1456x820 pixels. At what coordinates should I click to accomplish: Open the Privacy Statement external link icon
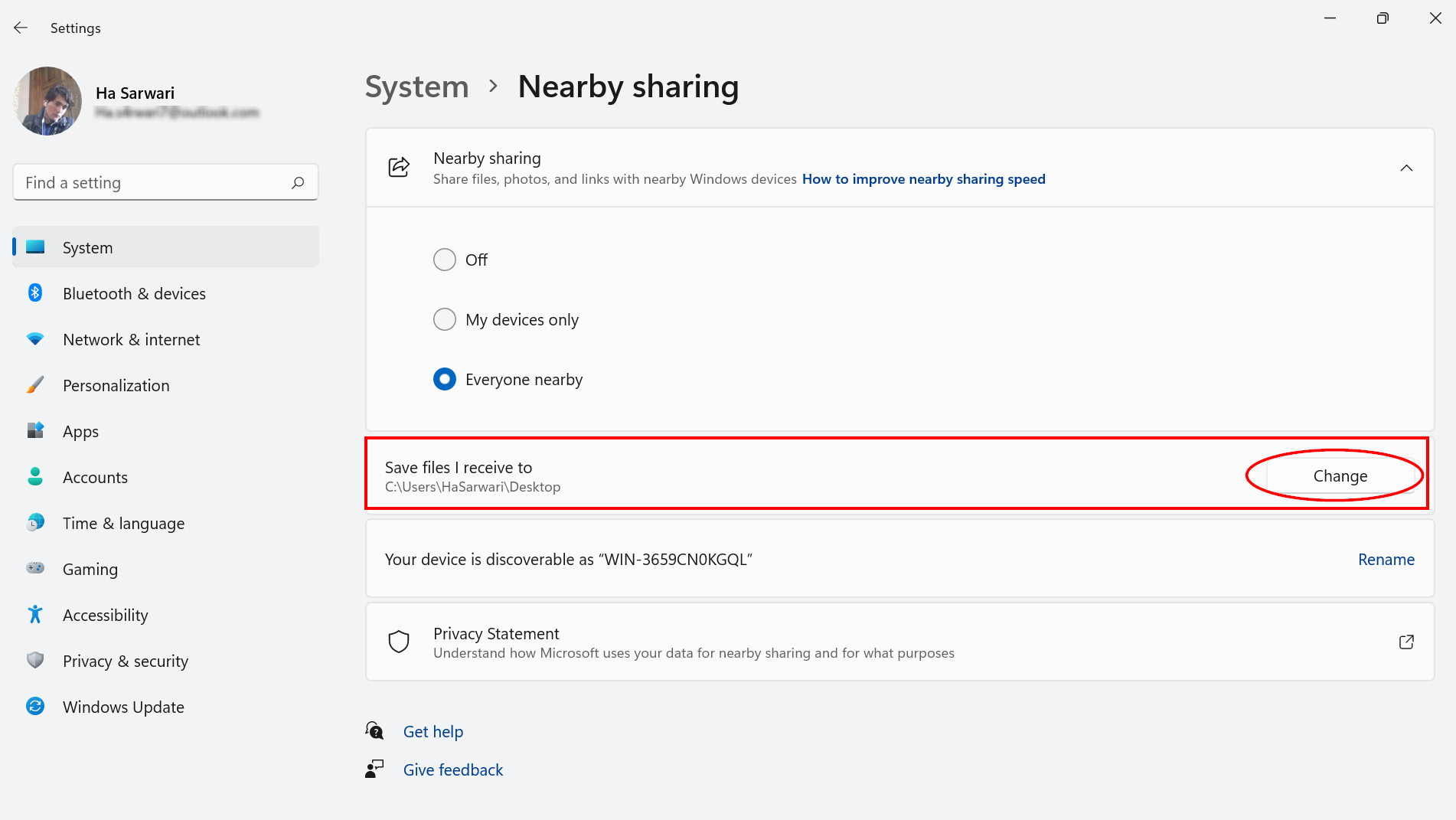[1406, 642]
